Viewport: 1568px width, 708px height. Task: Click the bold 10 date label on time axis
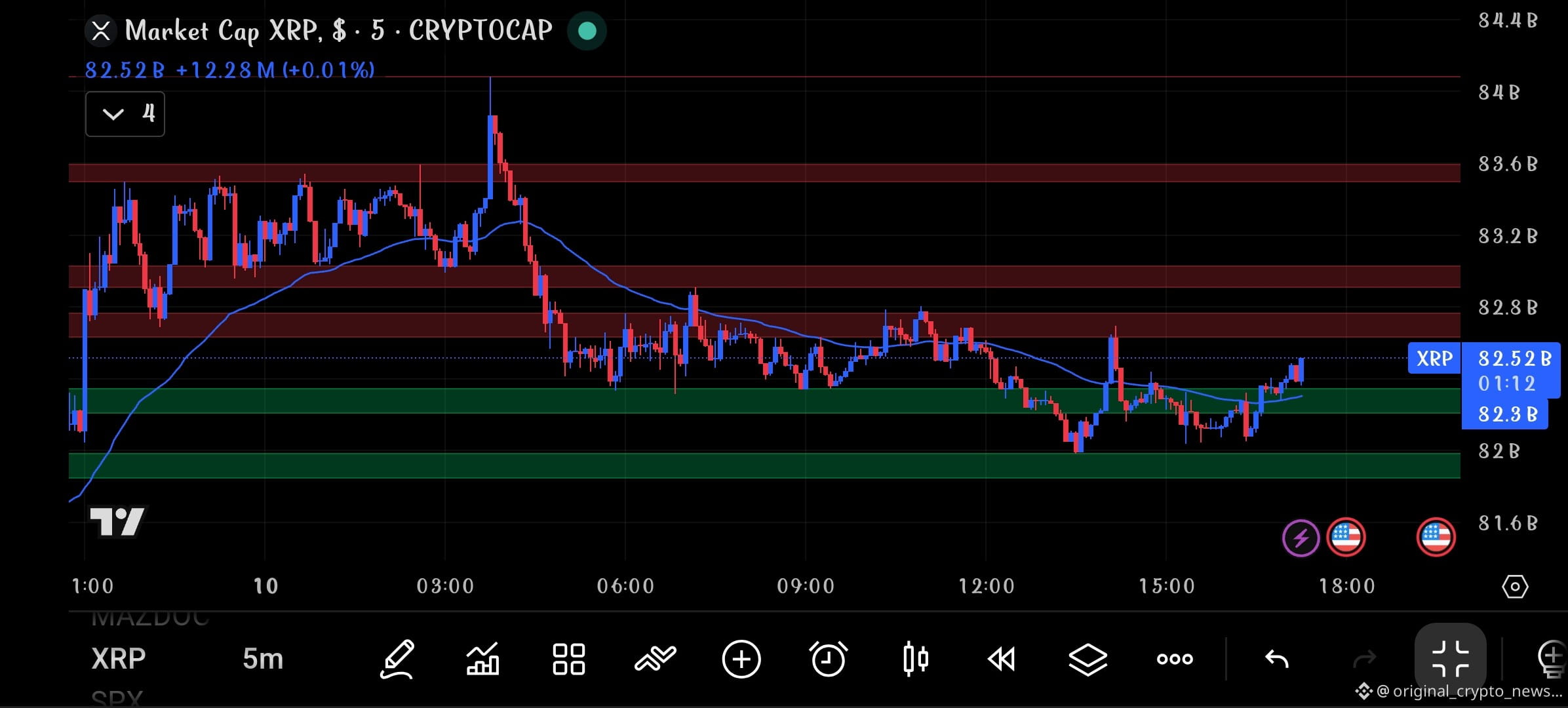(x=265, y=586)
